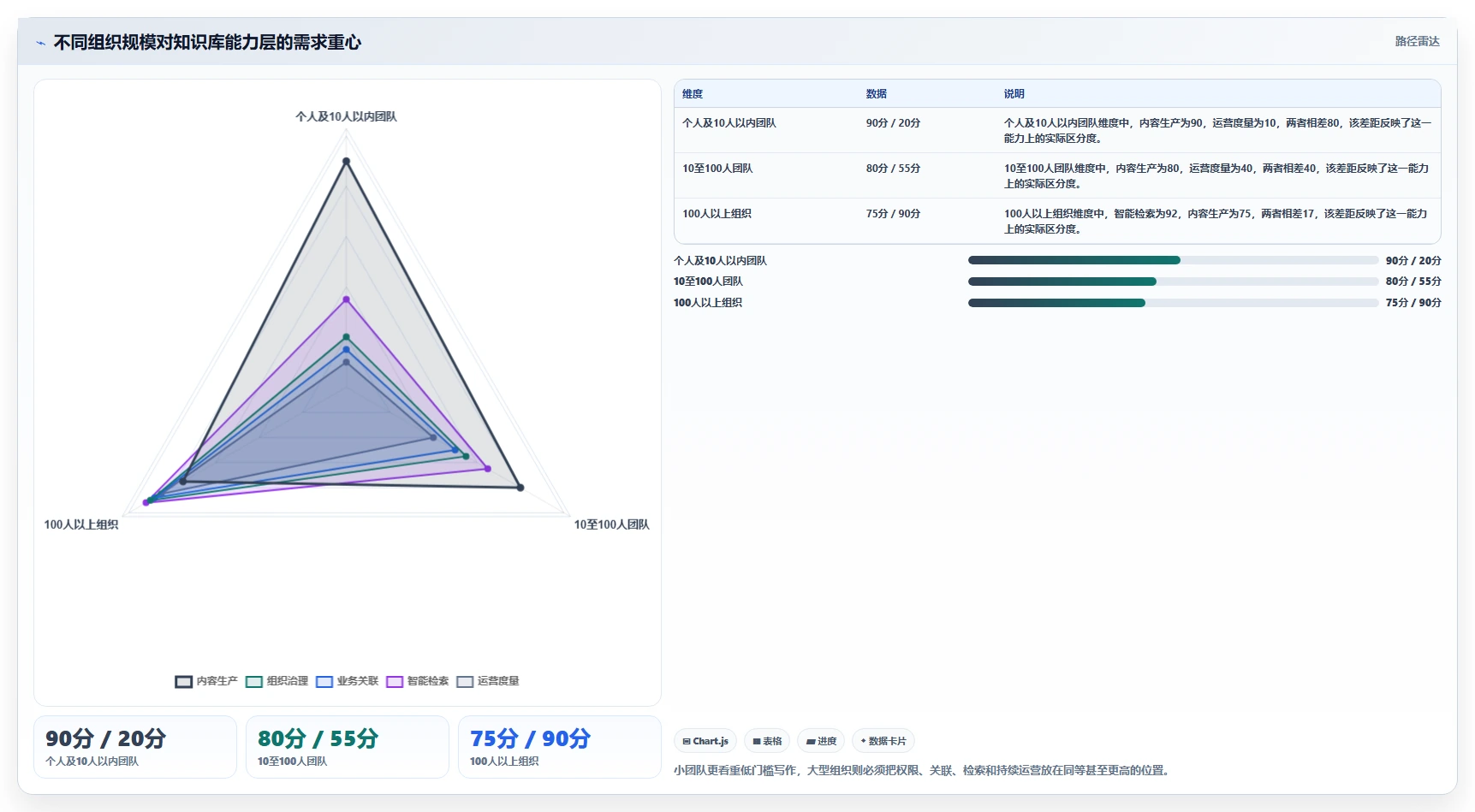Toggle the 组织治理 legend item

click(x=277, y=681)
